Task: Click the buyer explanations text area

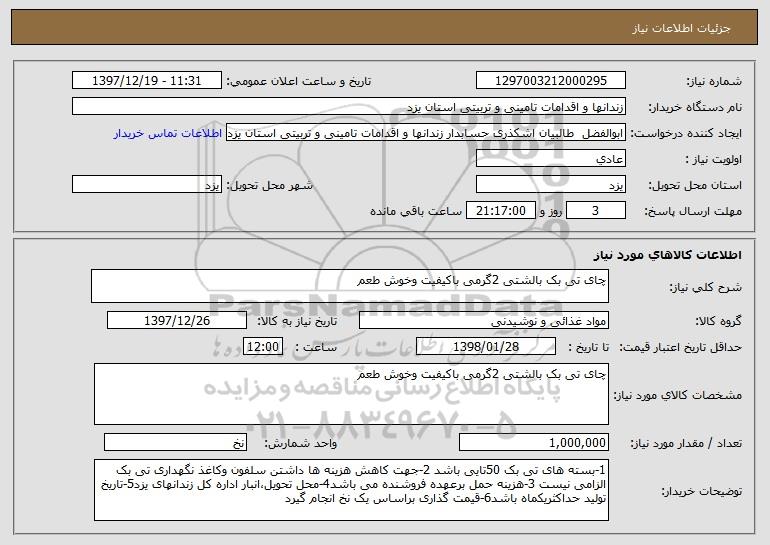Action: pyautogui.click(x=351, y=490)
